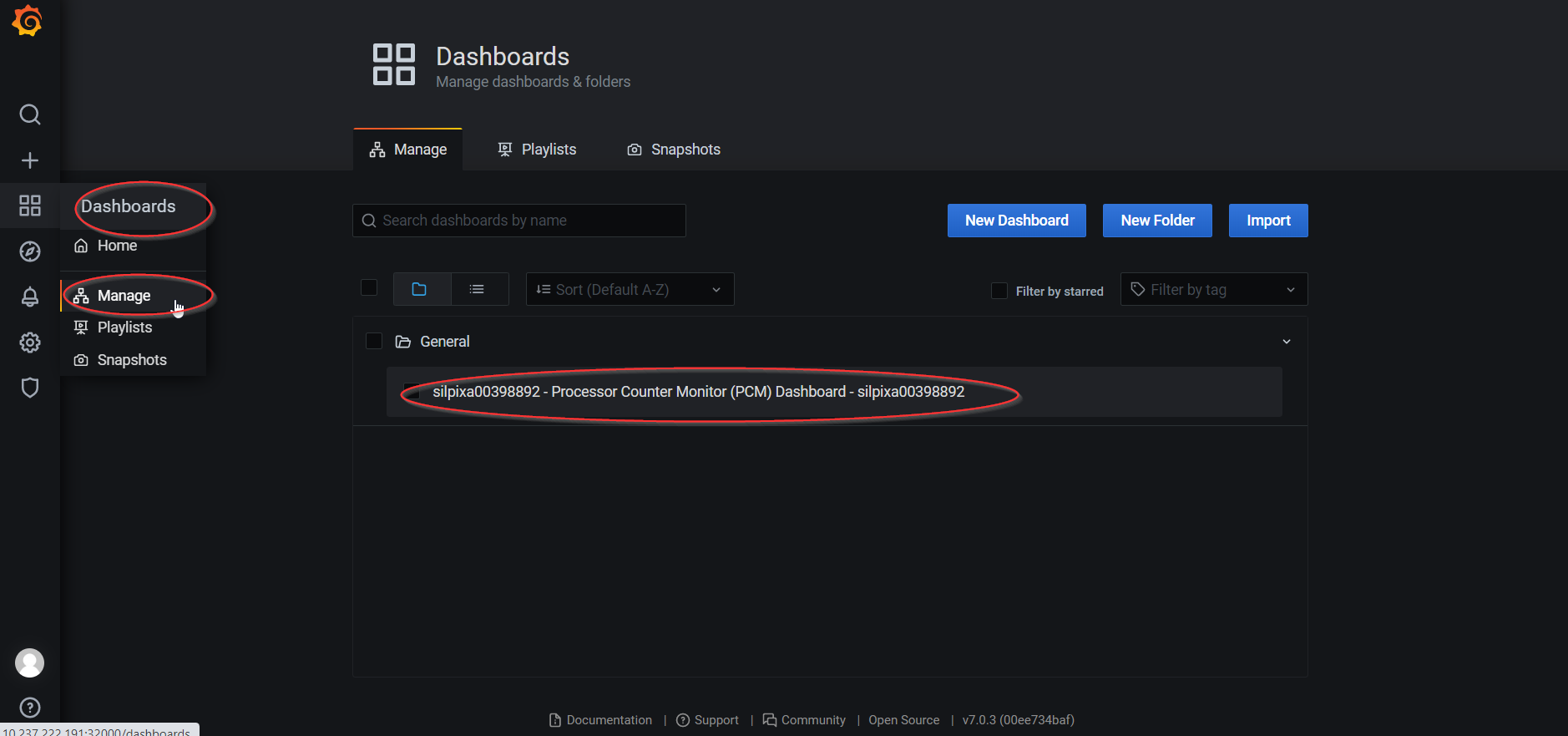Open the Create plus icon in sidebar
The width and height of the screenshot is (1568, 736).
point(30,160)
